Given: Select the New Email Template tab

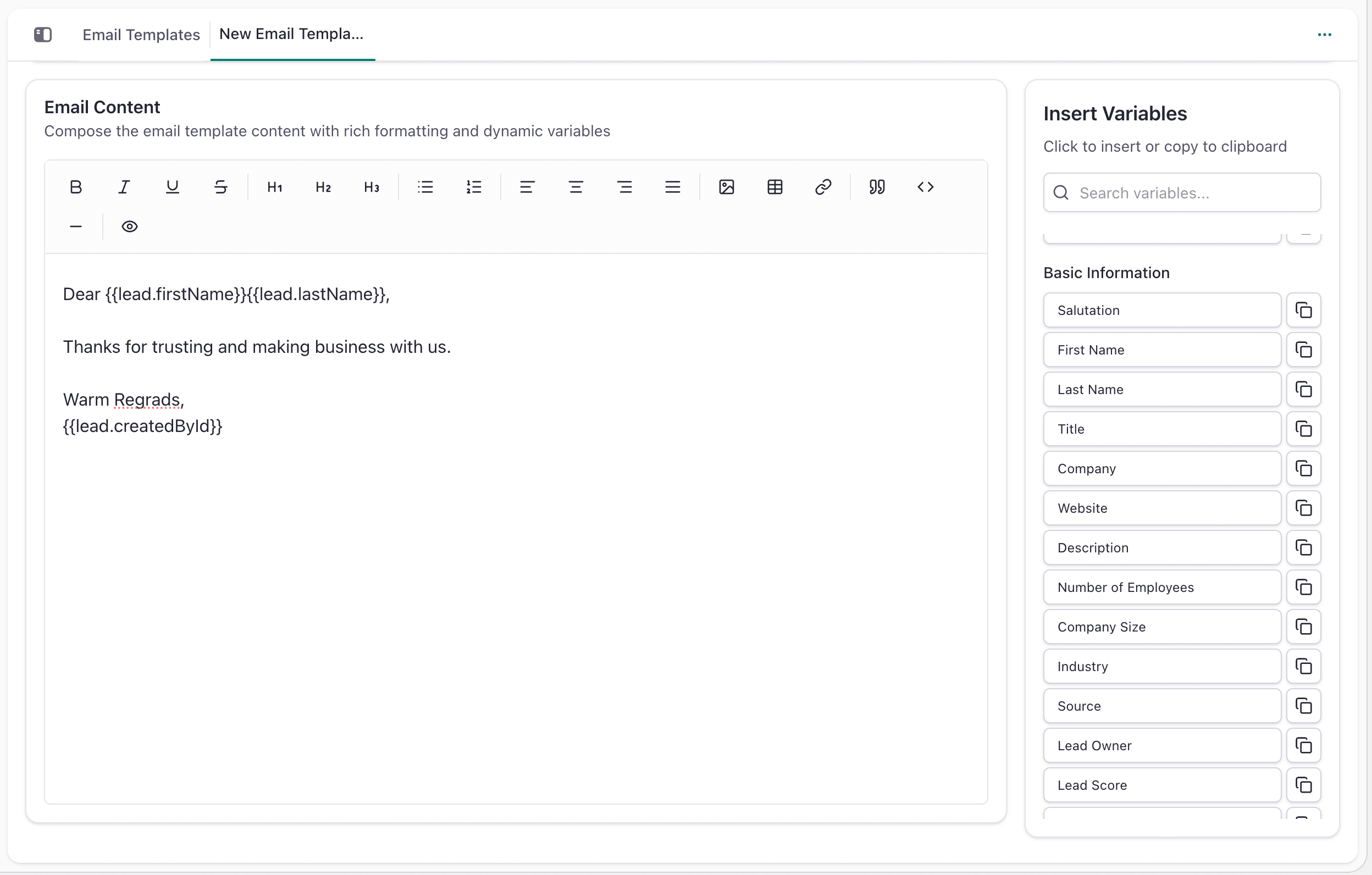Looking at the screenshot, I should (292, 34).
